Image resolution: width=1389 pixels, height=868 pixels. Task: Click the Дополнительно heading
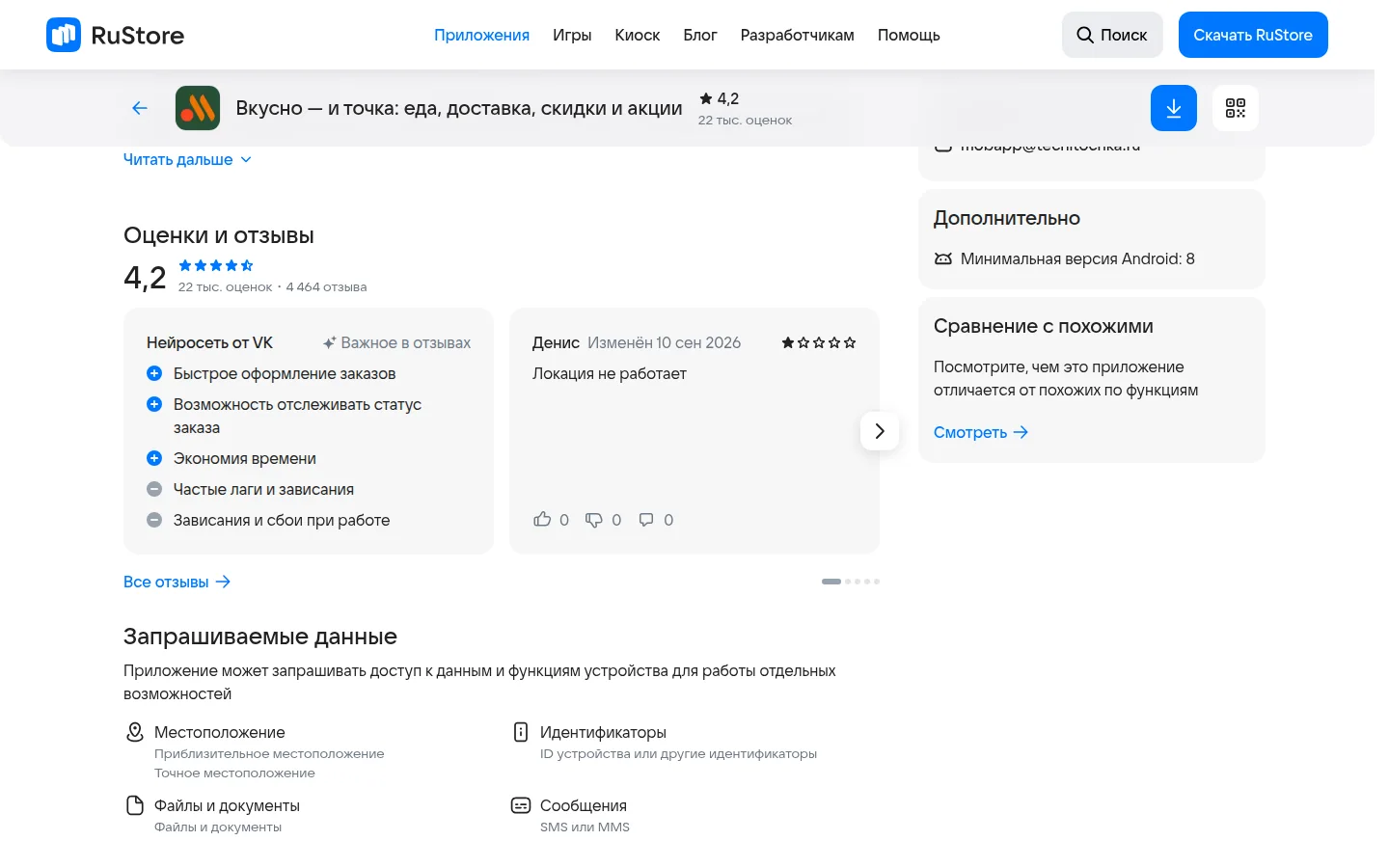(x=1007, y=218)
